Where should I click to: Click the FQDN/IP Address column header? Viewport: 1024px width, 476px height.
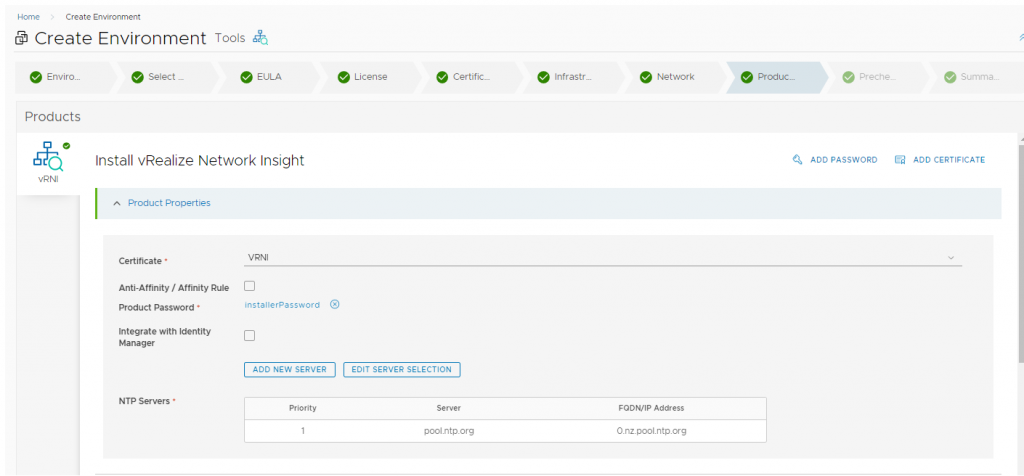click(x=651, y=408)
